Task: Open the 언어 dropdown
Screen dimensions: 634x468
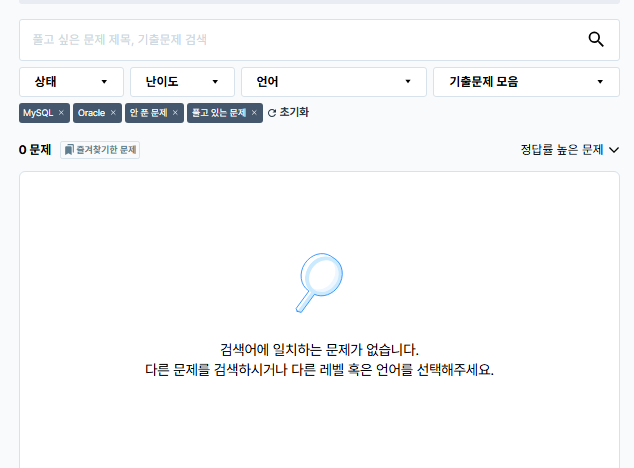Action: click(334, 82)
